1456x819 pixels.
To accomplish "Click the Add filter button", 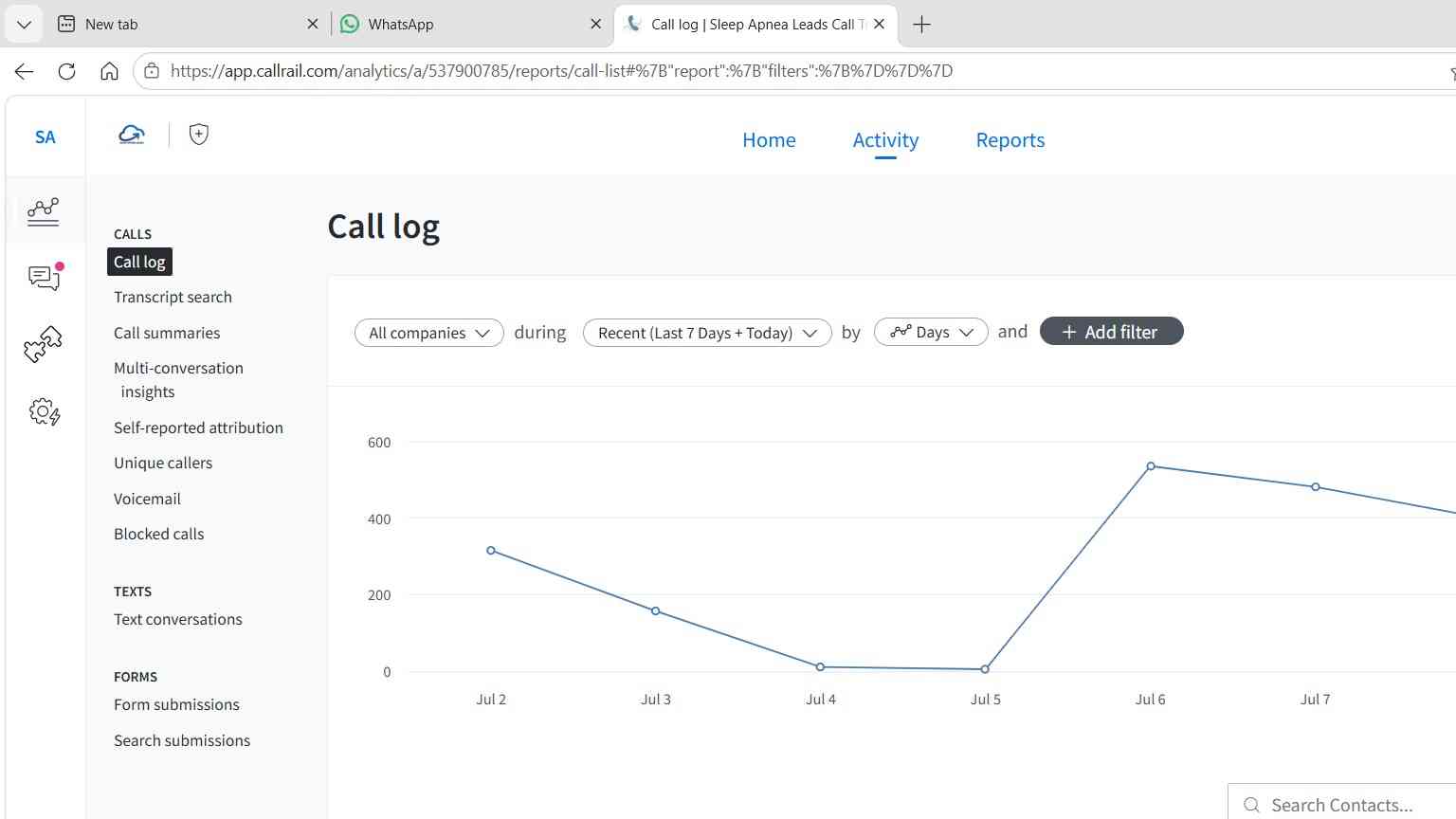I will [x=1111, y=332].
